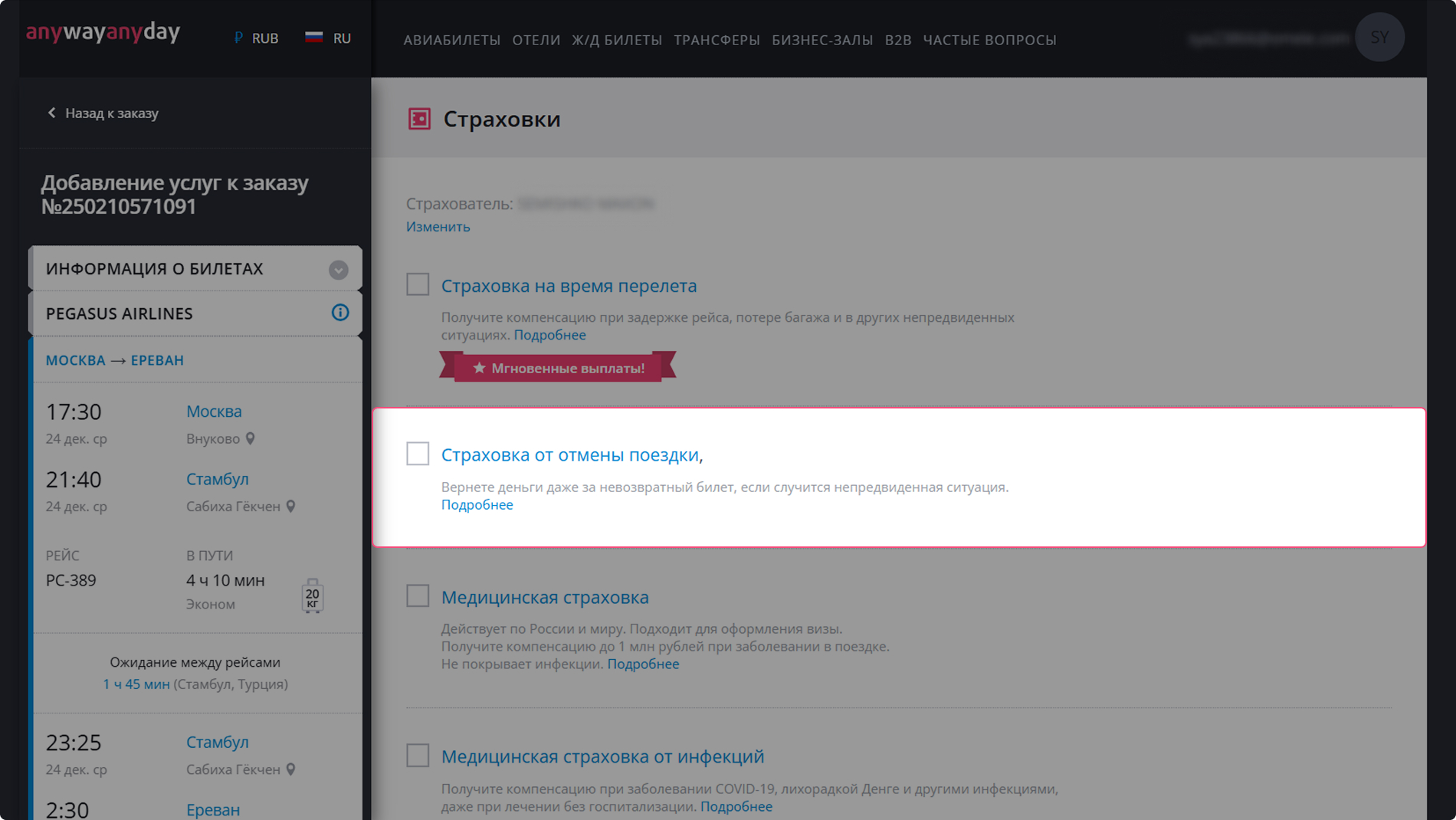Open the Авиабилеты menu item
Viewport: 1456px width, 820px height.
coord(451,40)
